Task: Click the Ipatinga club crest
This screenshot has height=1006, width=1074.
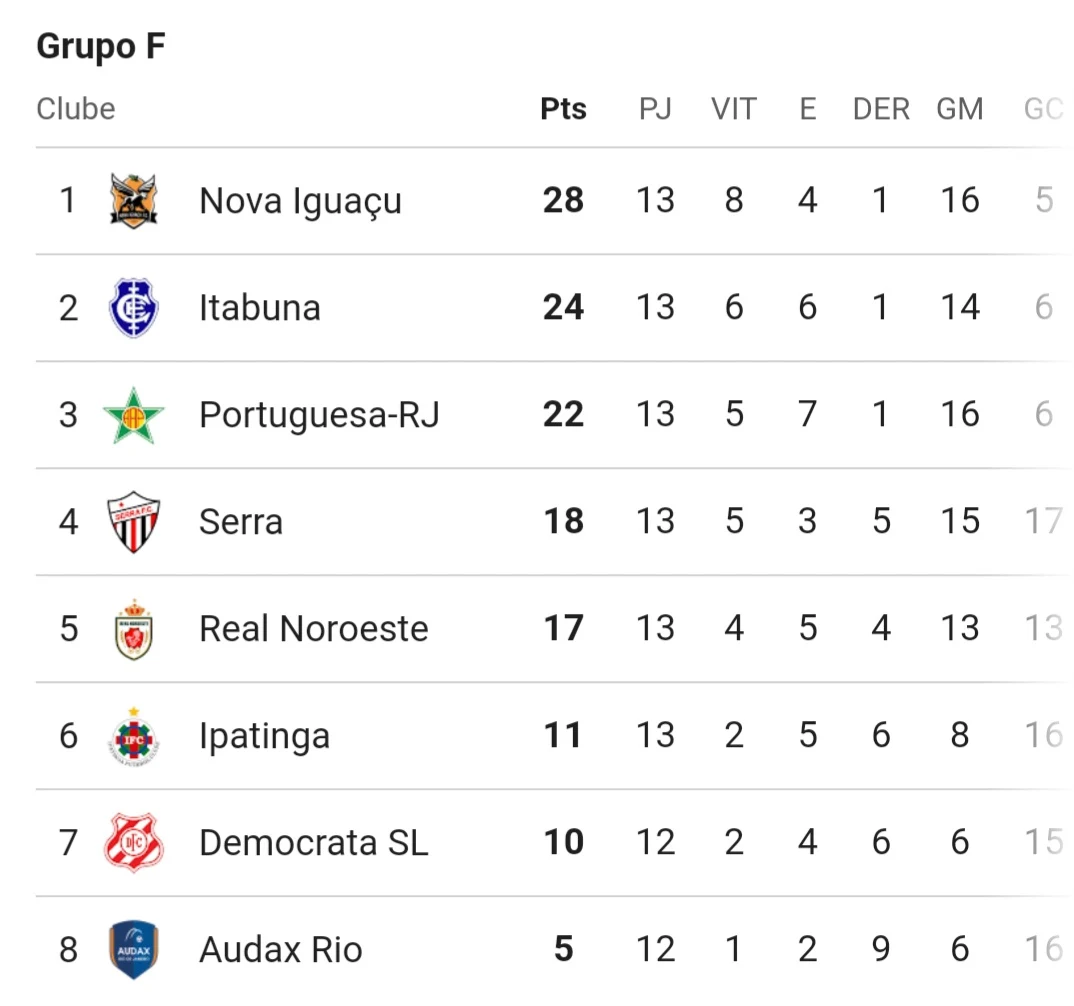Action: click(x=134, y=737)
